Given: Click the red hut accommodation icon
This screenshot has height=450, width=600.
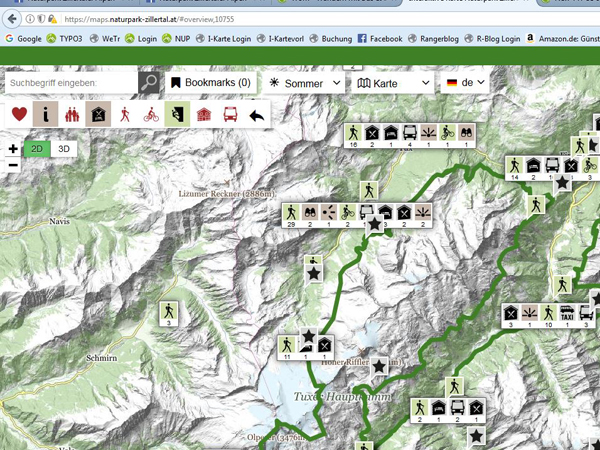Looking at the screenshot, I should point(204,115).
